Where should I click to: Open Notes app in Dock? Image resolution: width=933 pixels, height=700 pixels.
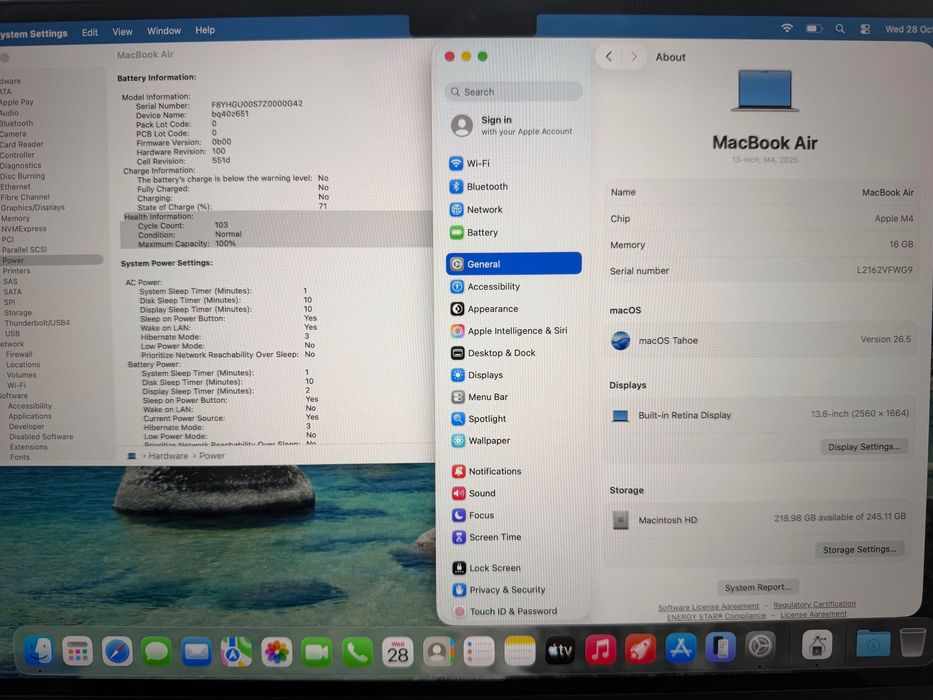[x=519, y=651]
